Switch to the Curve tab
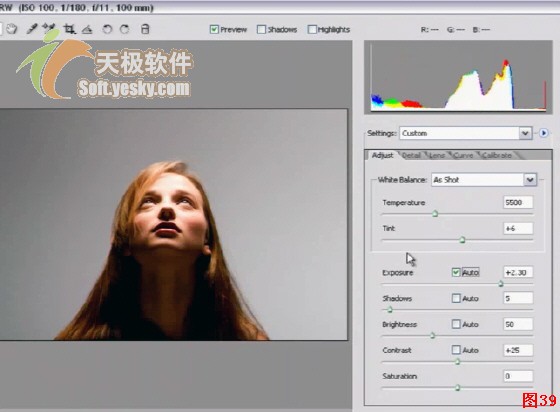Viewport: 560px width, 412px height. [x=463, y=155]
